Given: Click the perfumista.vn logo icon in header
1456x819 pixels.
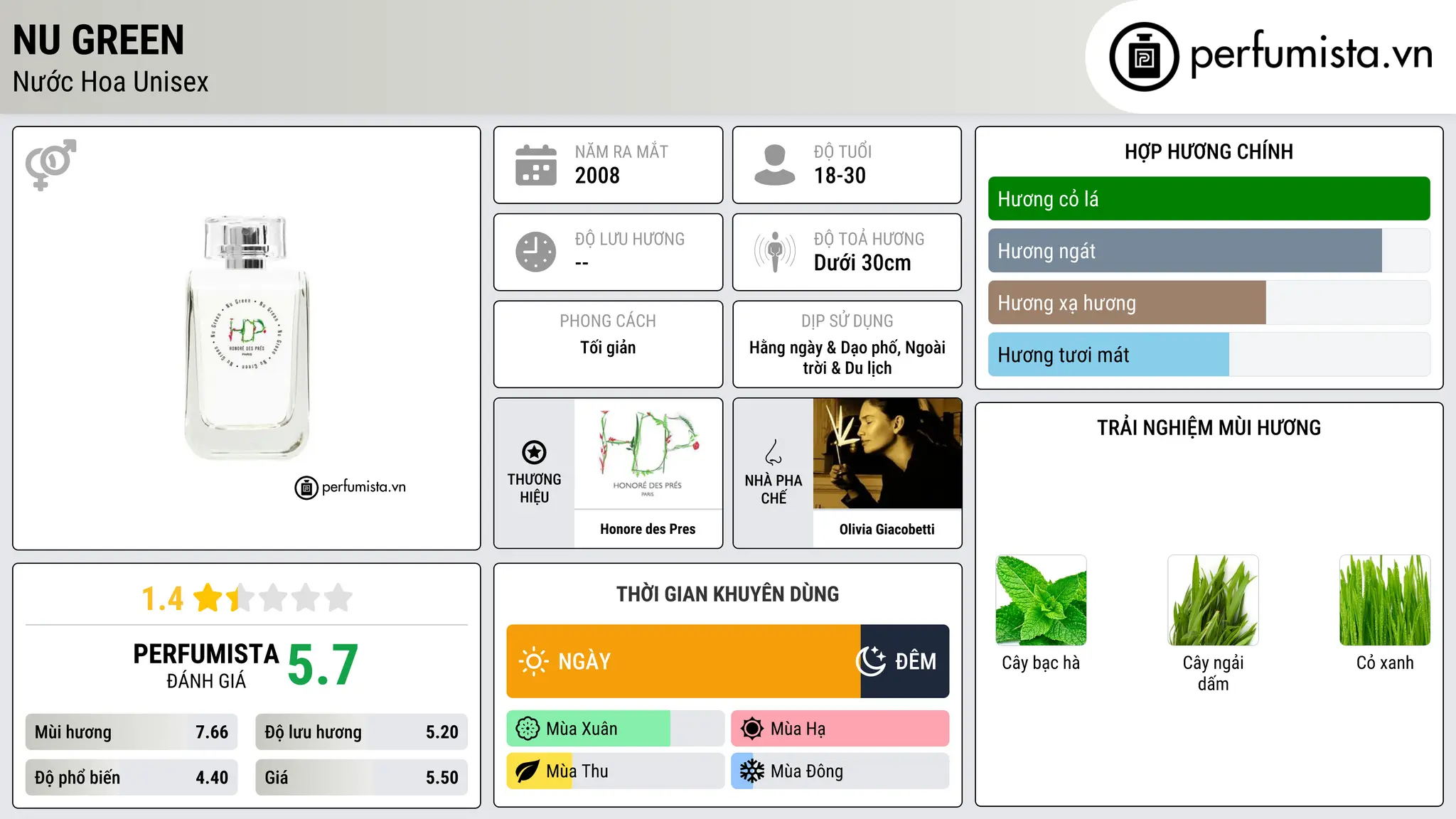Looking at the screenshot, I should [x=1144, y=57].
